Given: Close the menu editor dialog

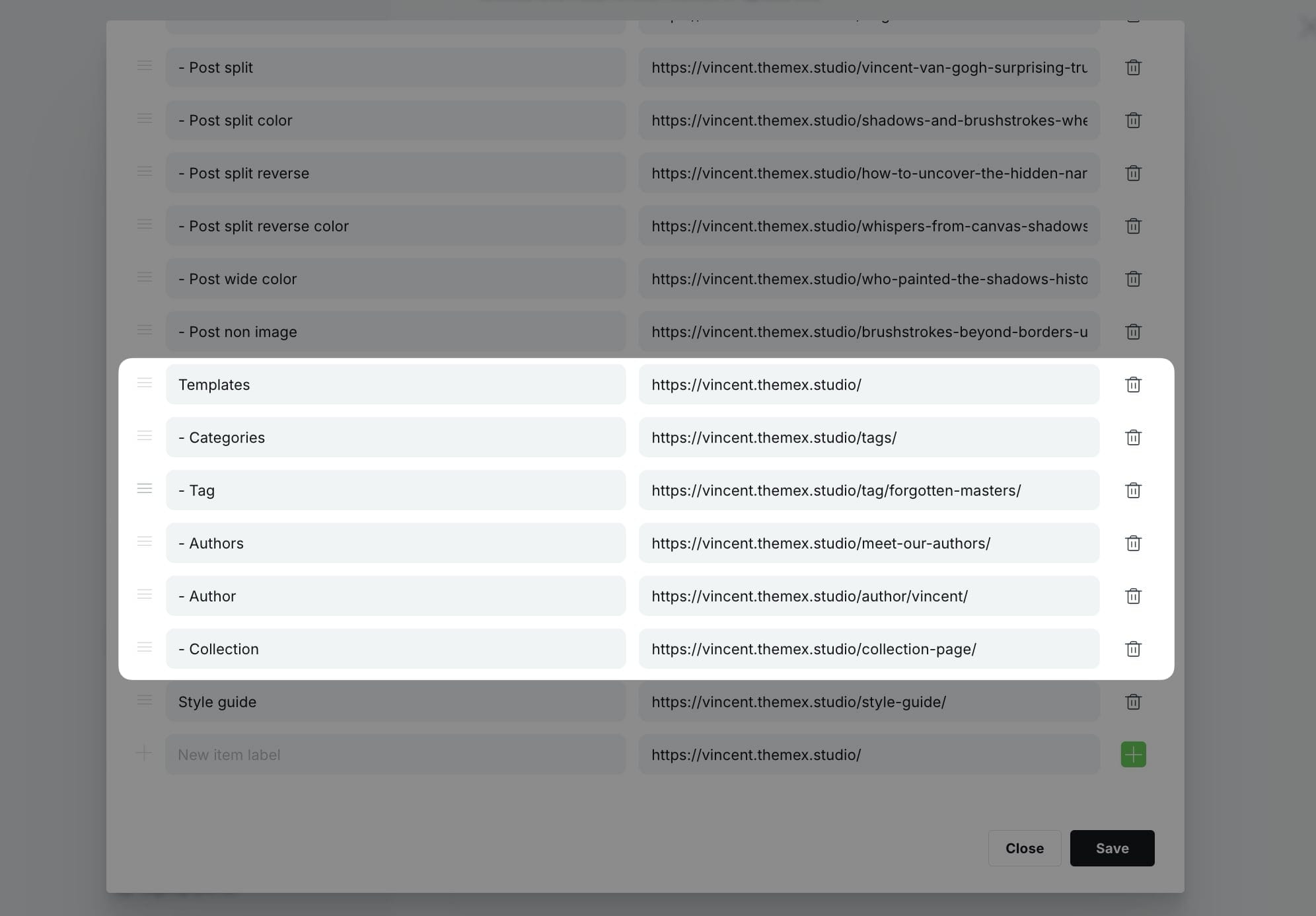Looking at the screenshot, I should coord(1025,848).
